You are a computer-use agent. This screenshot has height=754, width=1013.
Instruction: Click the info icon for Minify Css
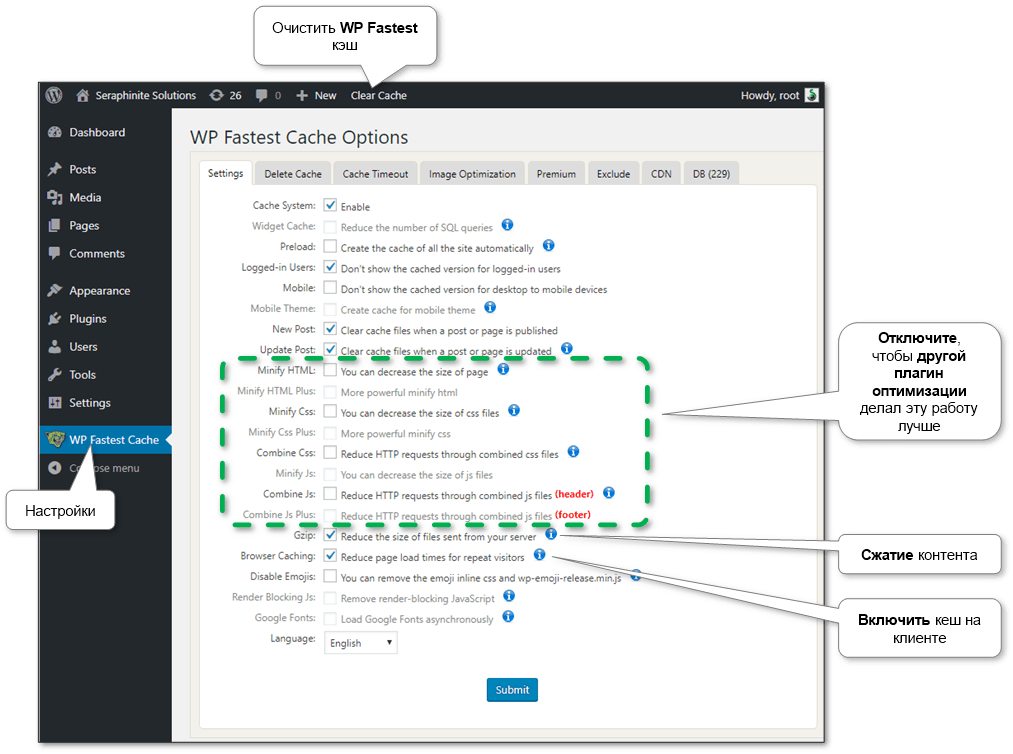[x=514, y=411]
